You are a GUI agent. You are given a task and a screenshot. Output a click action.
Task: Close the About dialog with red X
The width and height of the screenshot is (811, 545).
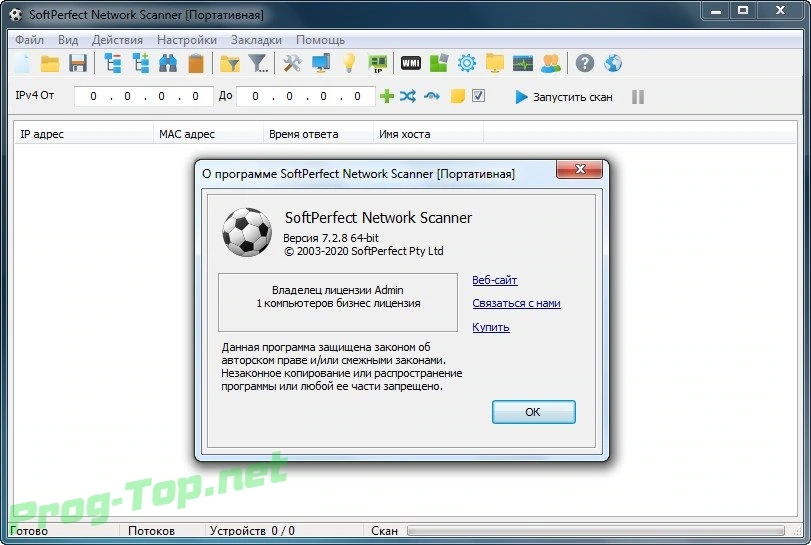tap(579, 169)
